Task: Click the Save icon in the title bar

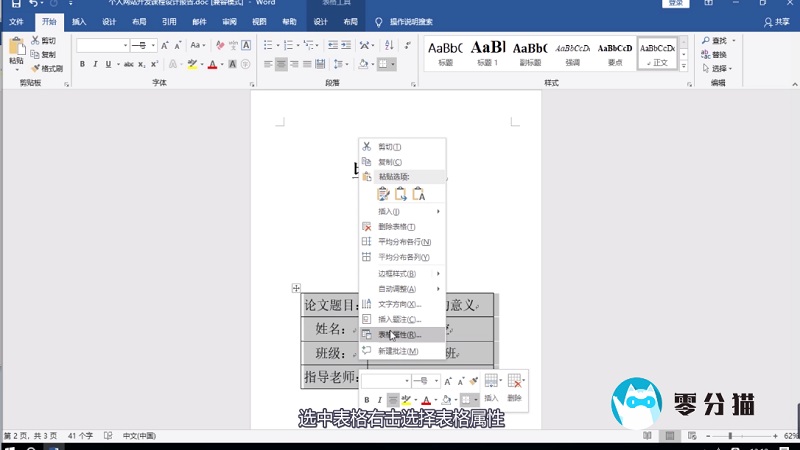Action: click(15, 4)
